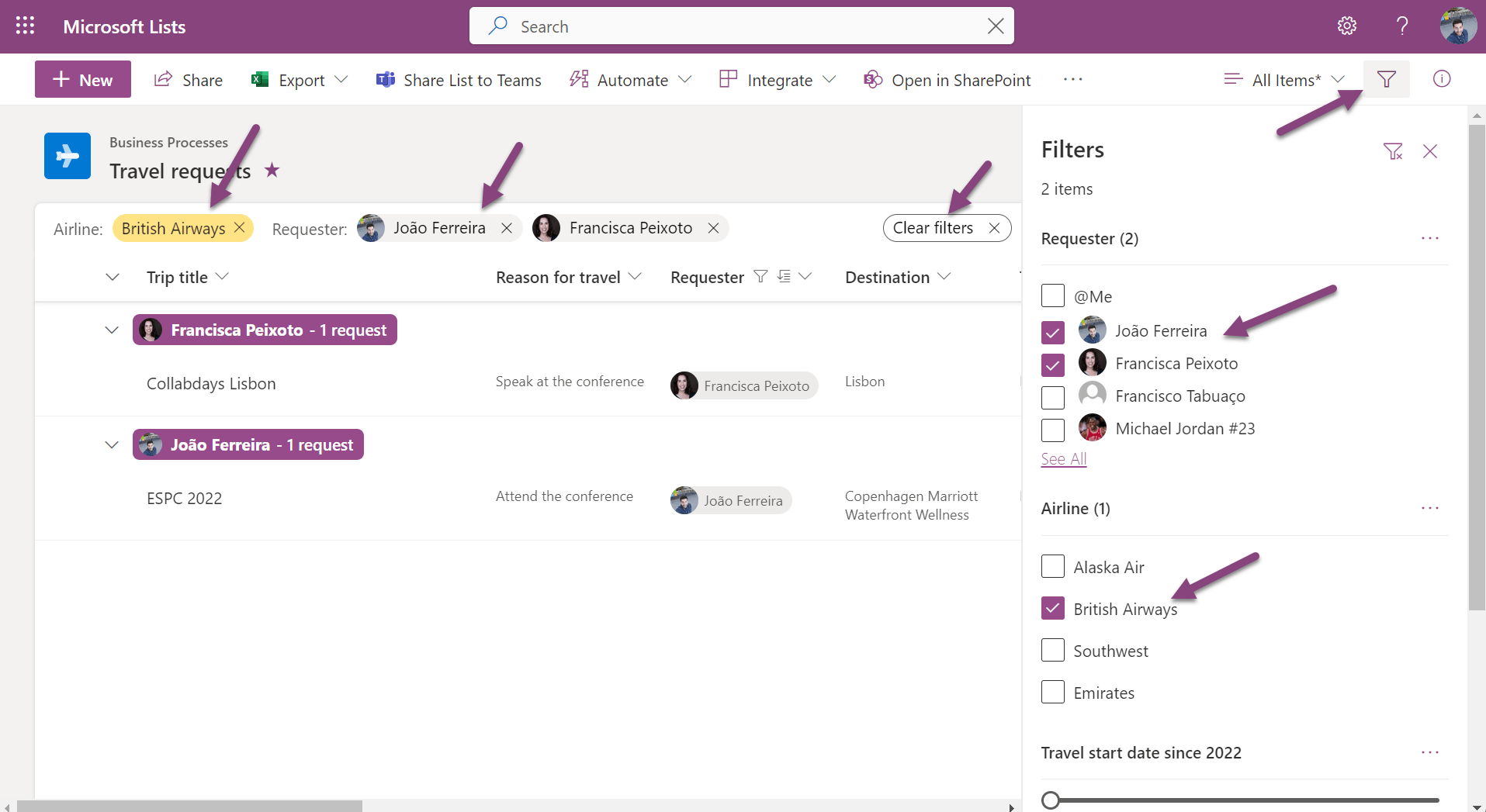1486x812 pixels.
Task: Click Open in SharePoint
Action: click(947, 80)
